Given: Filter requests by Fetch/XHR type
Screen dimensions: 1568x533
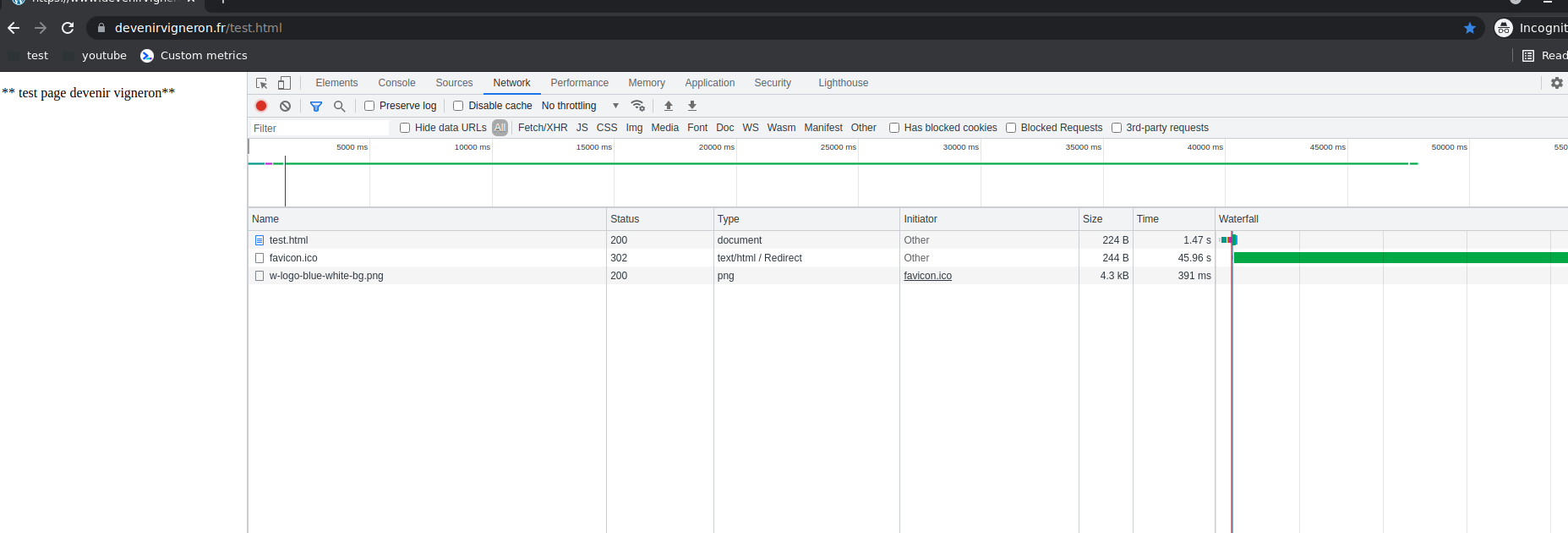Looking at the screenshot, I should click(543, 128).
